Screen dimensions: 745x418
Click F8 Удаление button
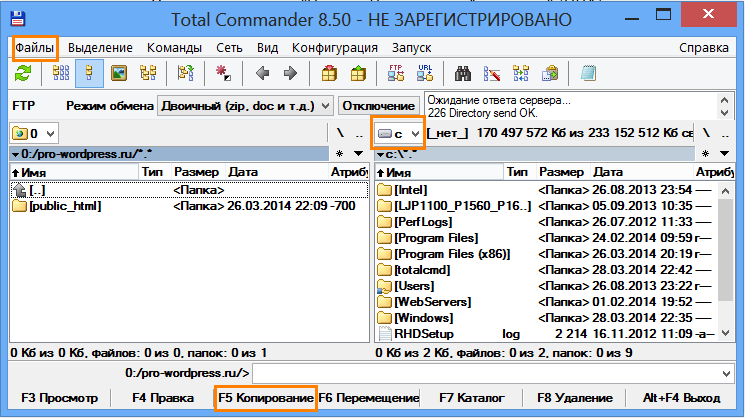(575, 398)
